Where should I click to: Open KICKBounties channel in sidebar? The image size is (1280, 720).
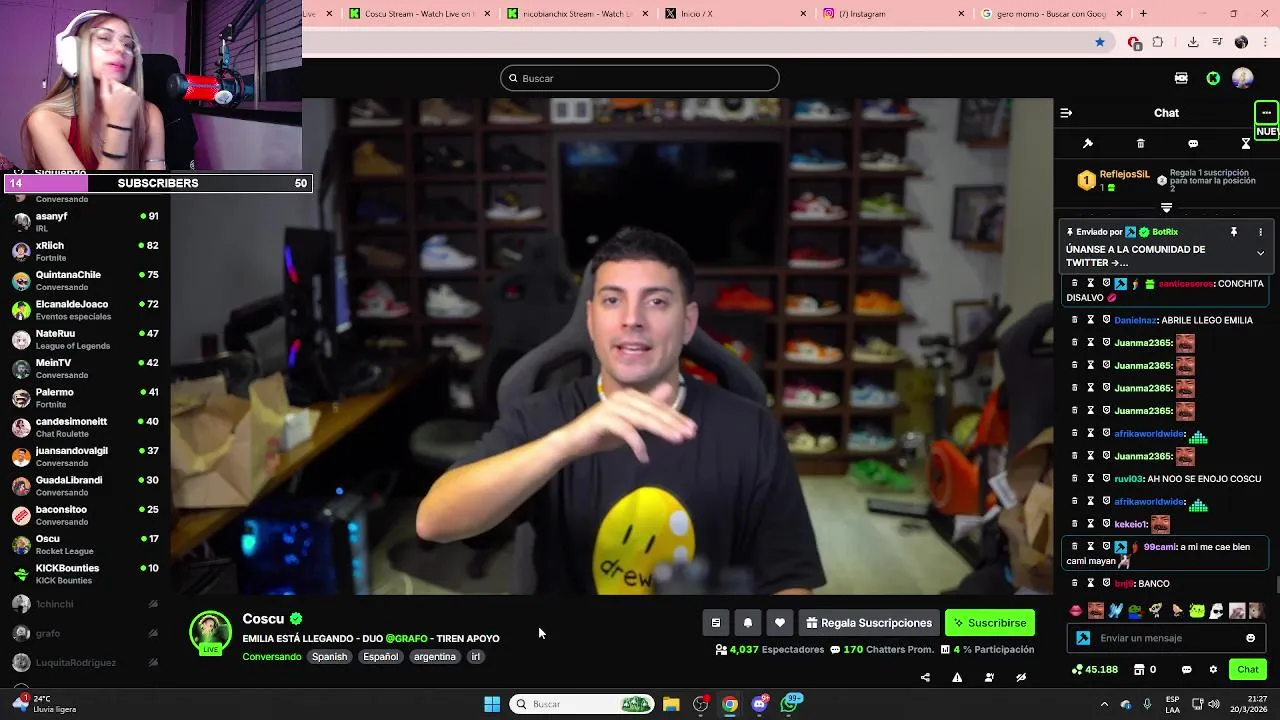85,574
